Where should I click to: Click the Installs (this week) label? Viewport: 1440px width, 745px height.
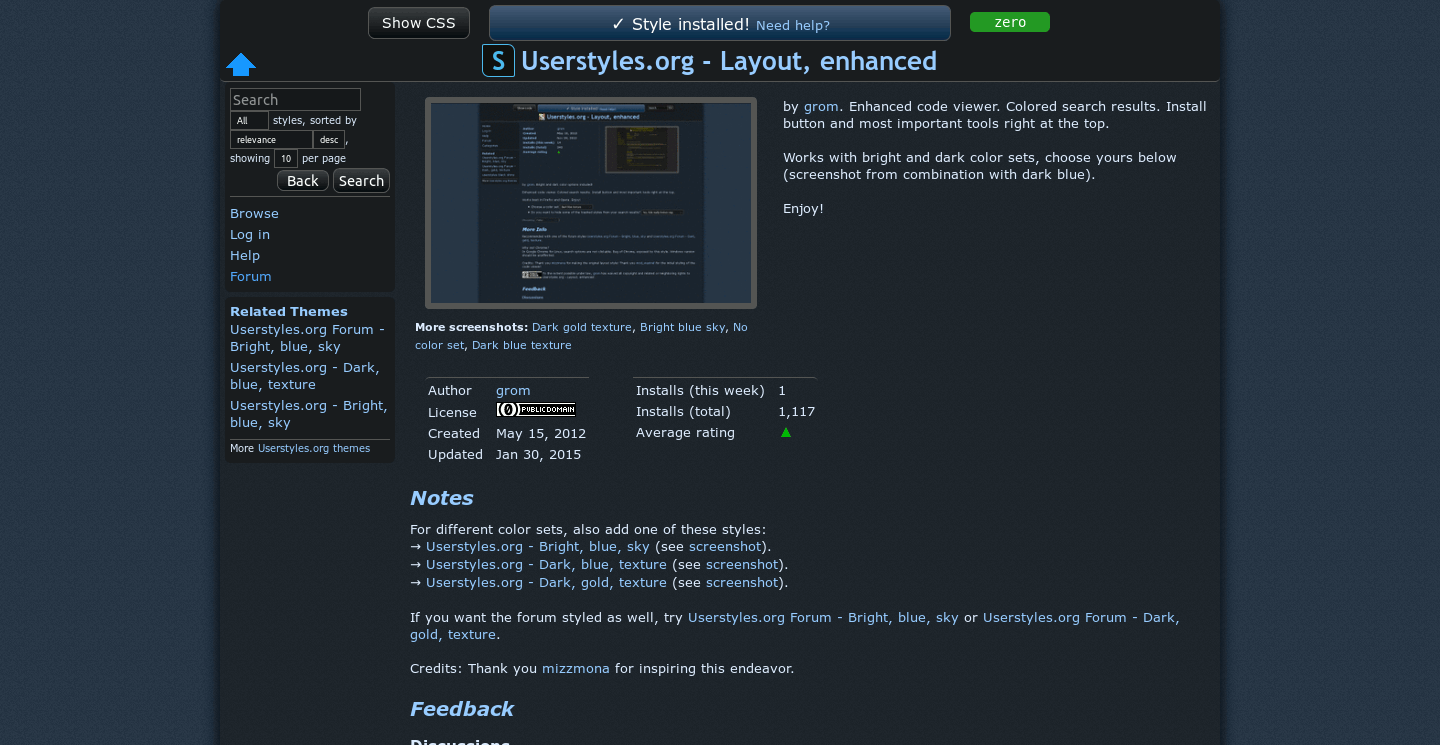(x=700, y=390)
